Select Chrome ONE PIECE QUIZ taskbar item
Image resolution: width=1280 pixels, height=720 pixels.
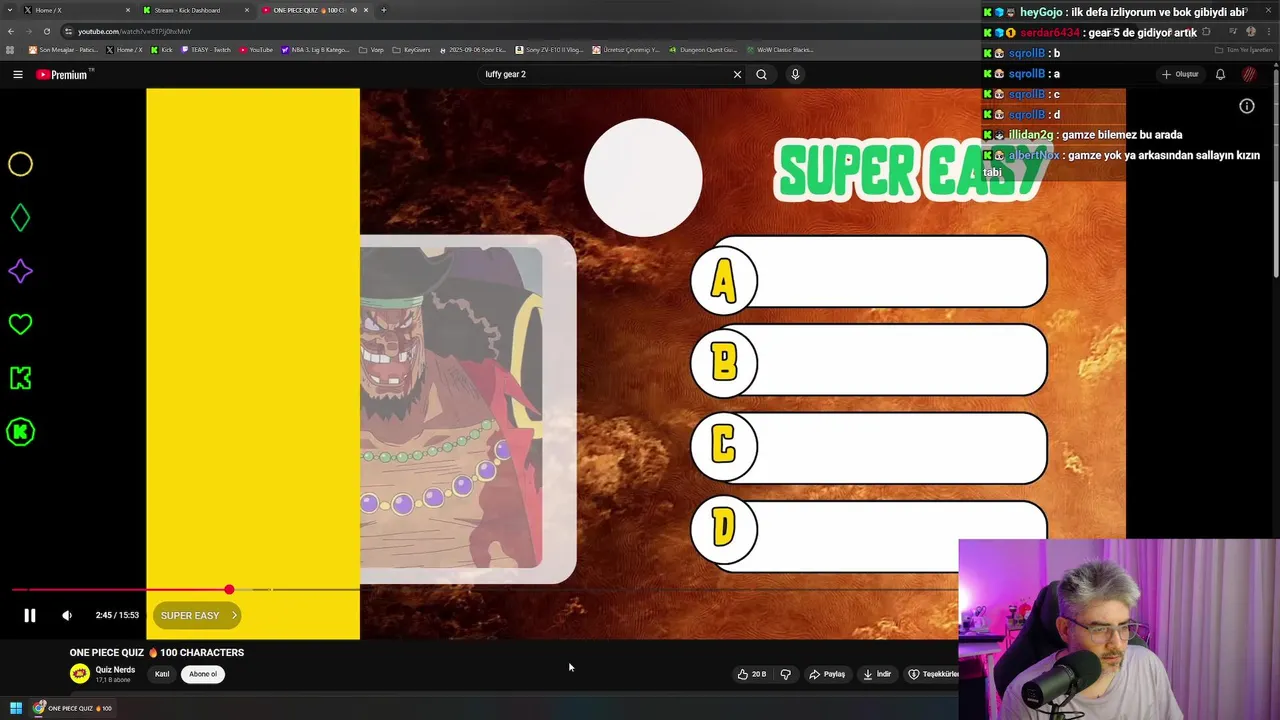[74, 708]
